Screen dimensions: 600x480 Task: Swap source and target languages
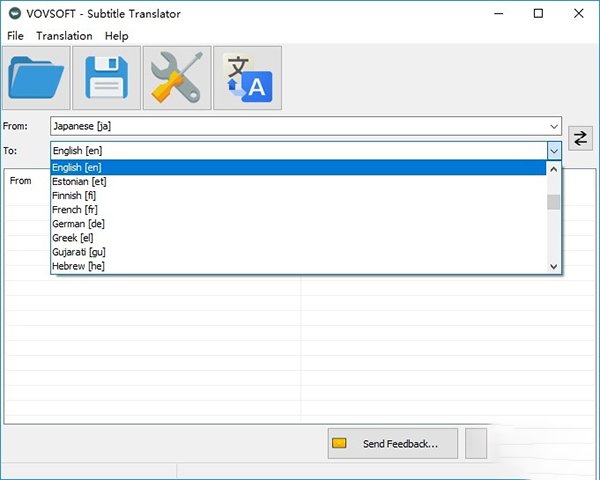coord(580,138)
